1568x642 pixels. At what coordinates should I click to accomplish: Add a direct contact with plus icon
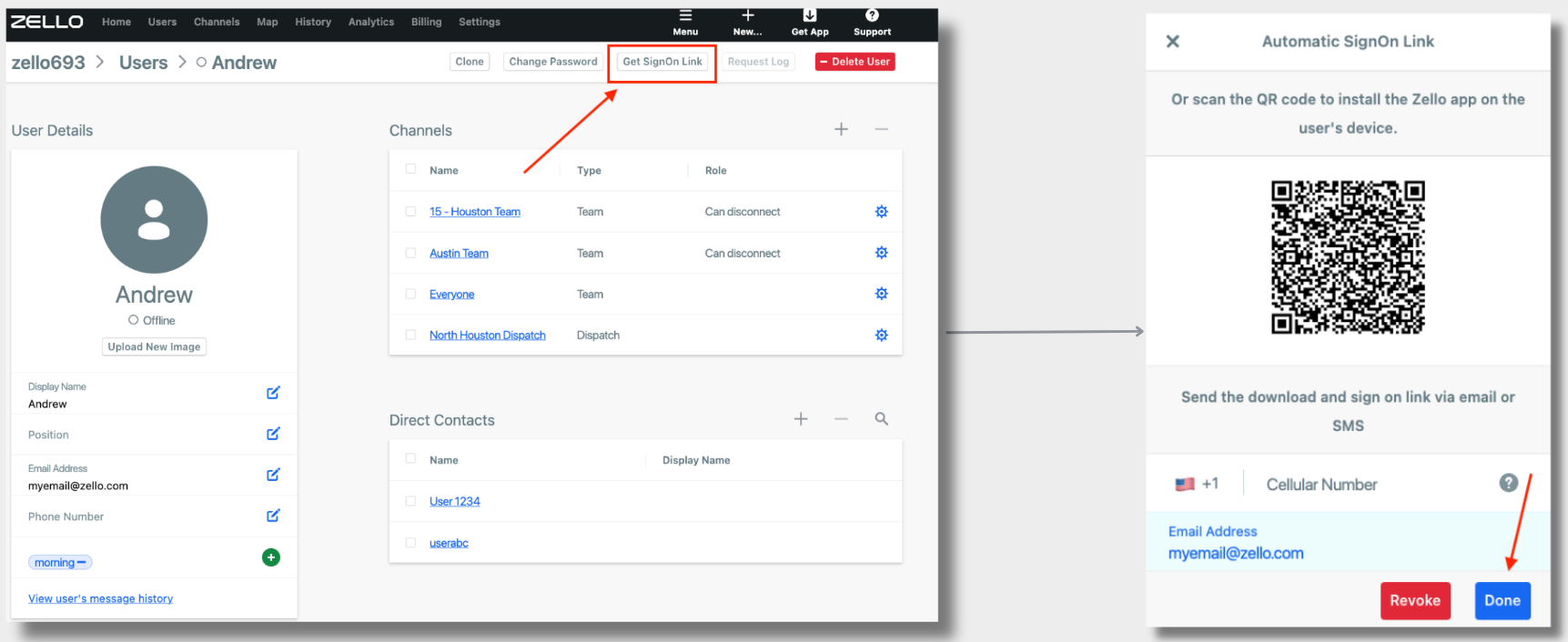coord(801,419)
